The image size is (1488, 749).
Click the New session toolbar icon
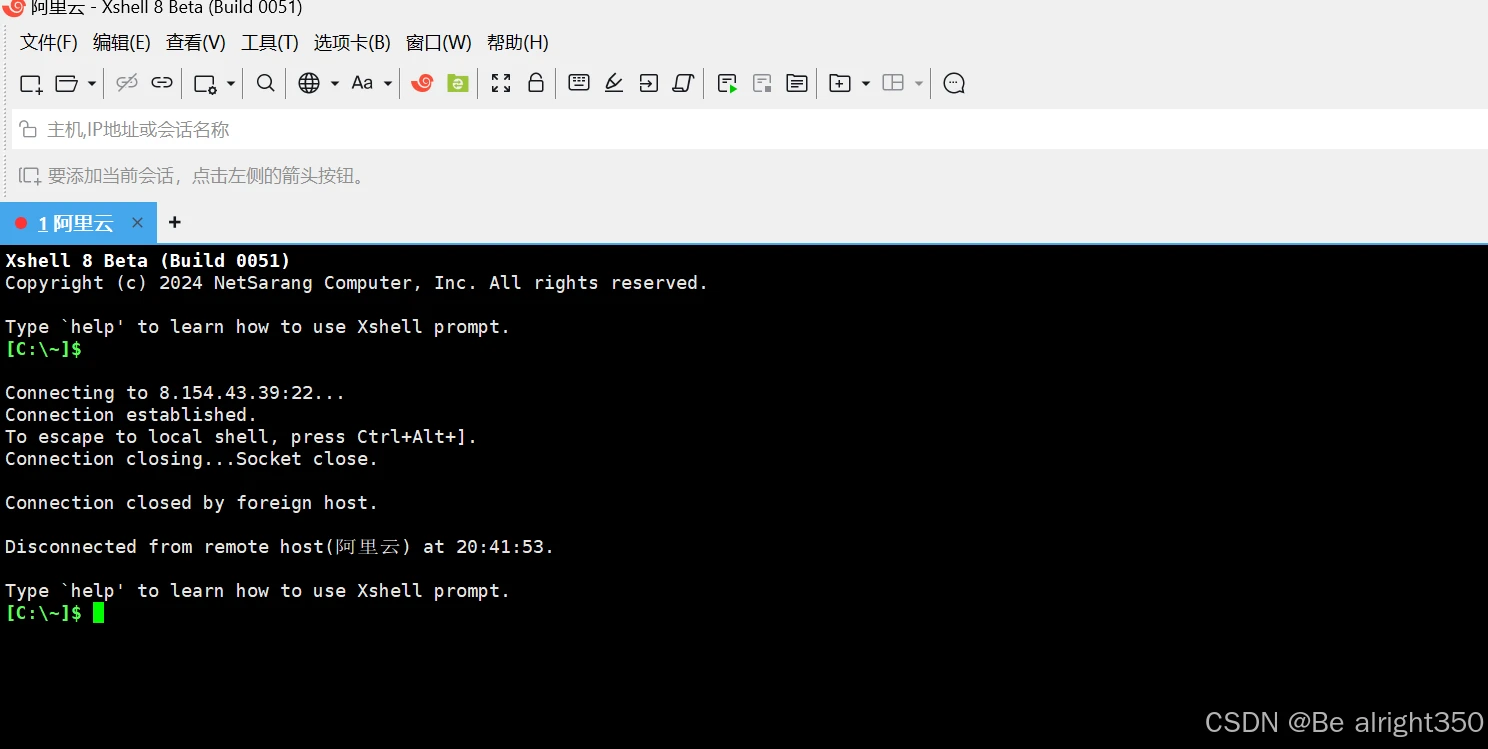coord(31,84)
